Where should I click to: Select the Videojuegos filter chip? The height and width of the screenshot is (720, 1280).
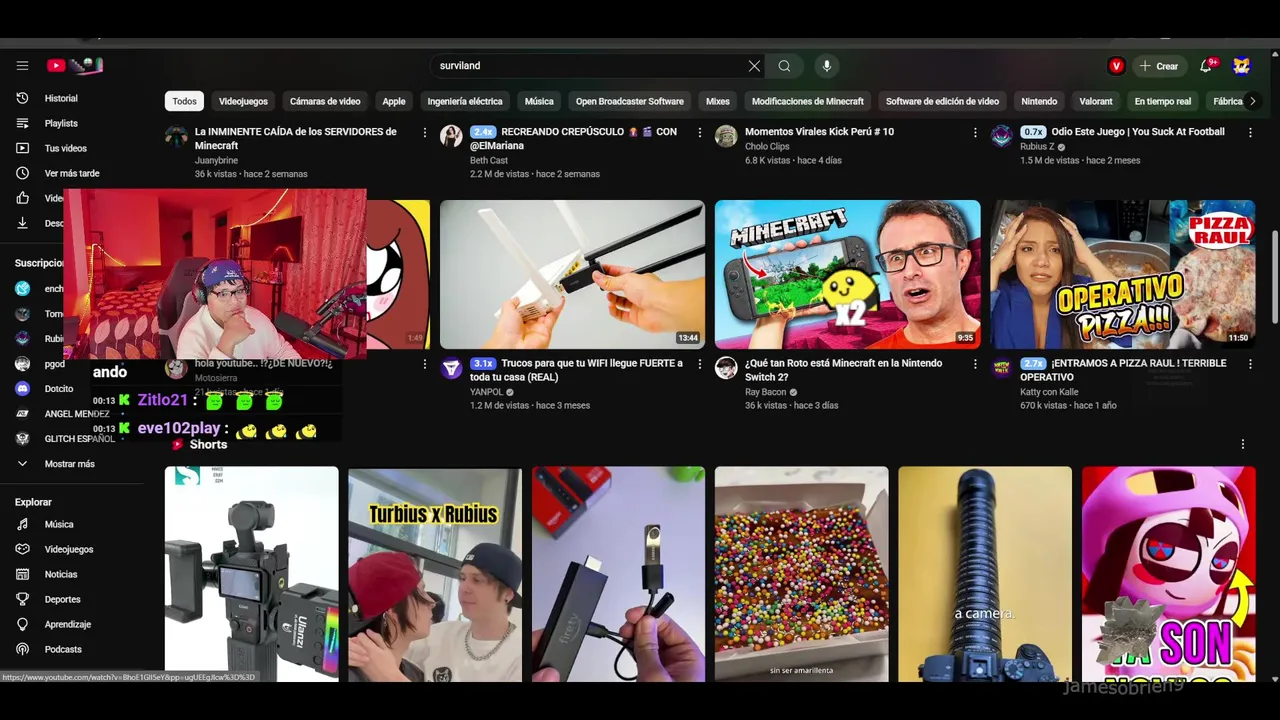(243, 101)
